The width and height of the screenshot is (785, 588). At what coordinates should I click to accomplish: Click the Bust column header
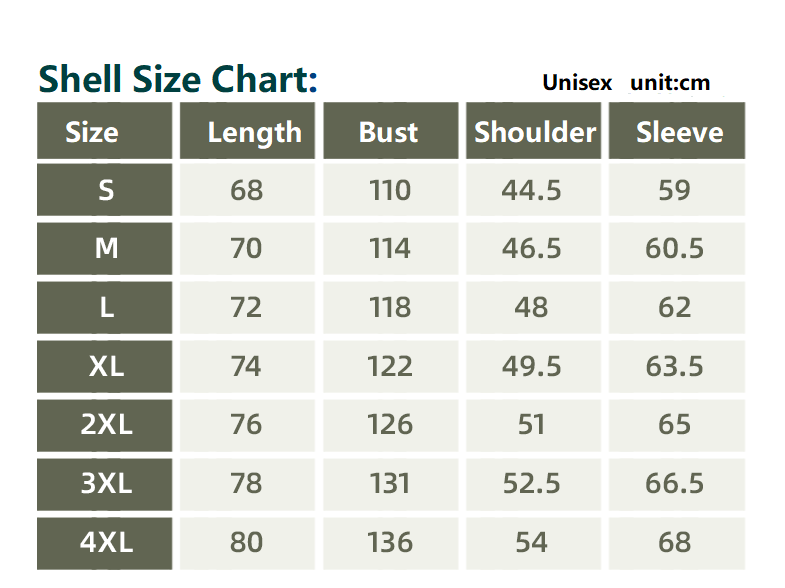tap(388, 132)
